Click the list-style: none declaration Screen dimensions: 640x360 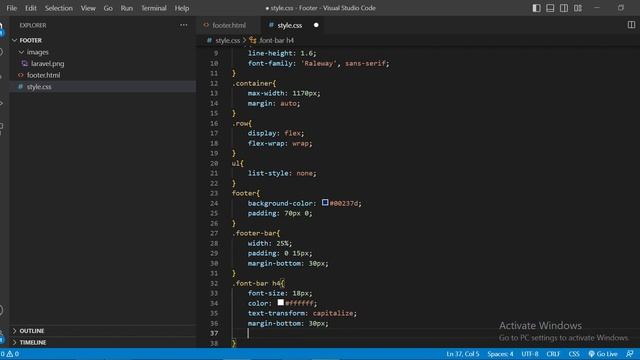282,173
